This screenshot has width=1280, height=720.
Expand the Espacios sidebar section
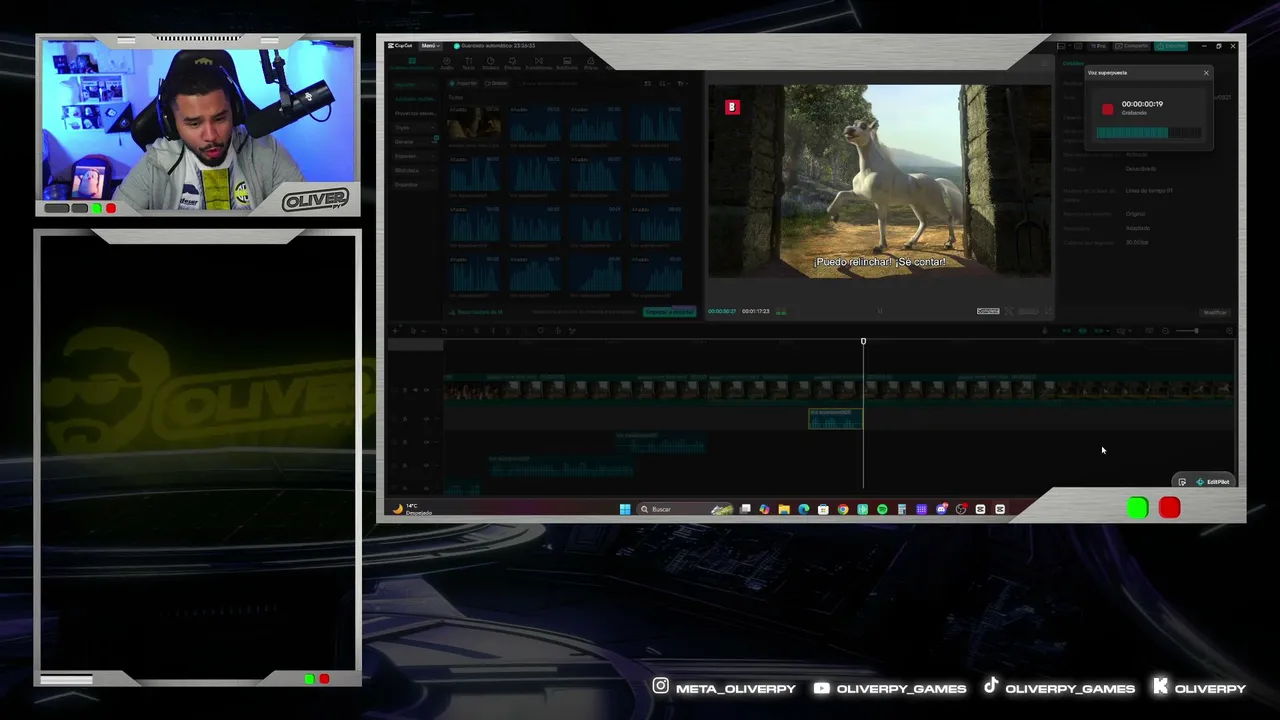(x=414, y=156)
